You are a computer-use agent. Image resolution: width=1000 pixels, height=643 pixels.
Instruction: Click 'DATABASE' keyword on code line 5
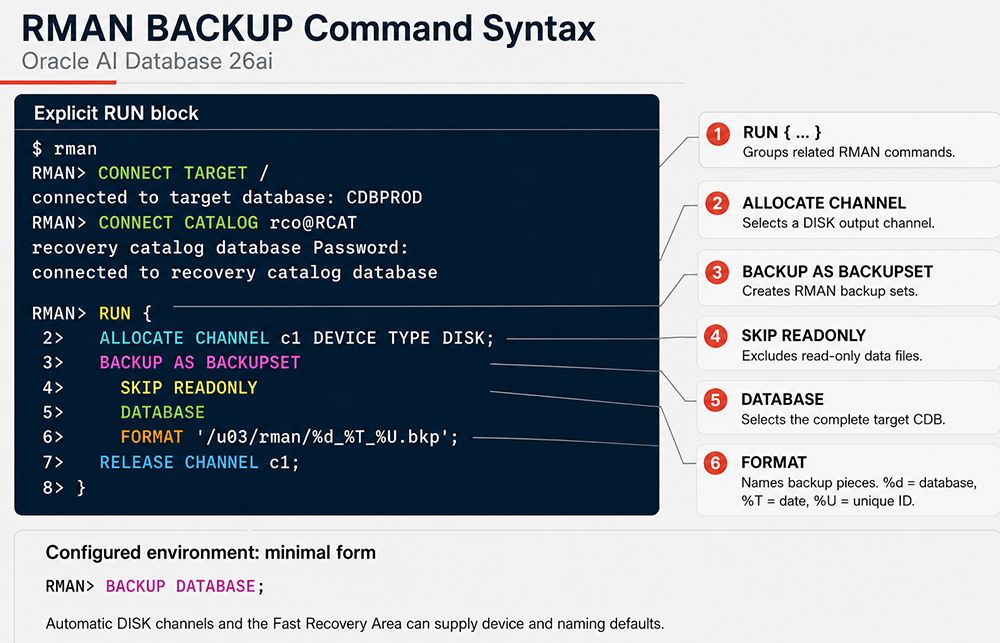tap(163, 413)
